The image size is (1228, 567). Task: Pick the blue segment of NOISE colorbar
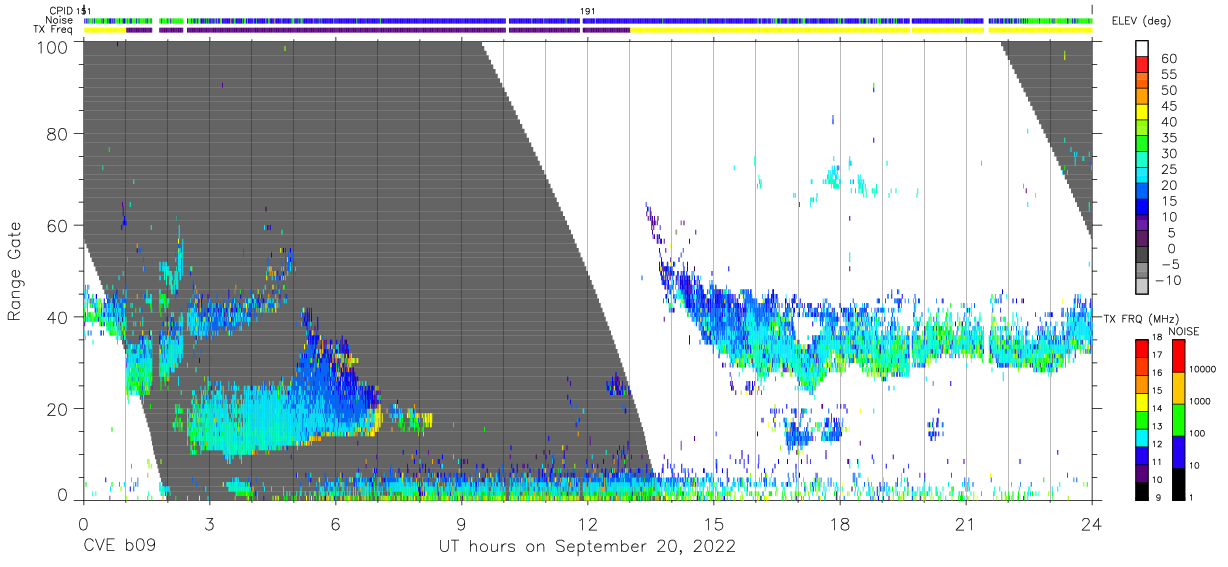click(x=1177, y=452)
